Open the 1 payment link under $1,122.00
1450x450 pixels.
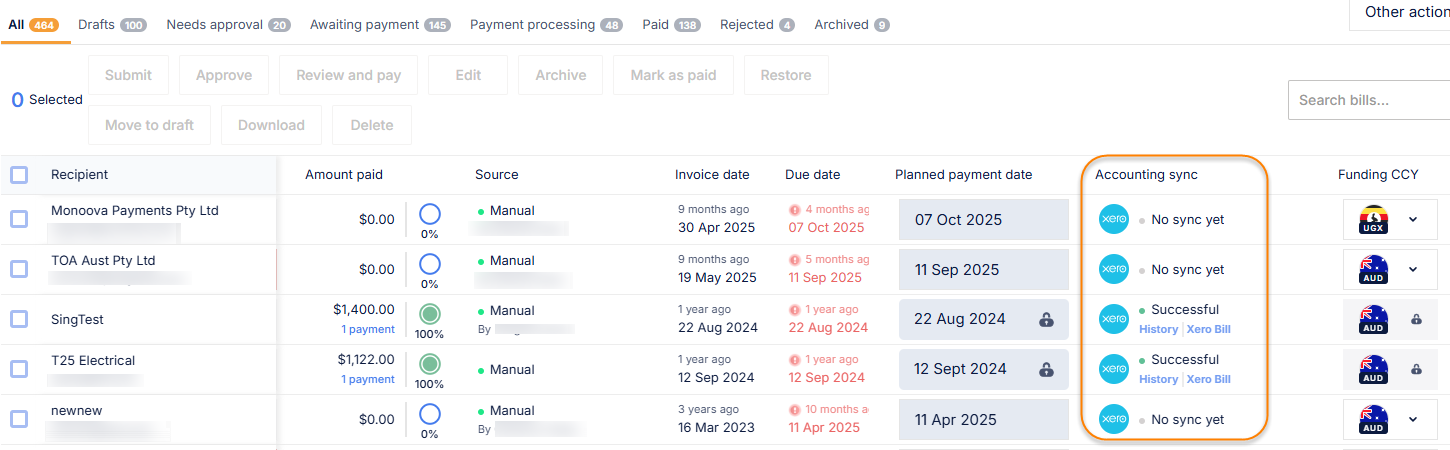coord(368,379)
